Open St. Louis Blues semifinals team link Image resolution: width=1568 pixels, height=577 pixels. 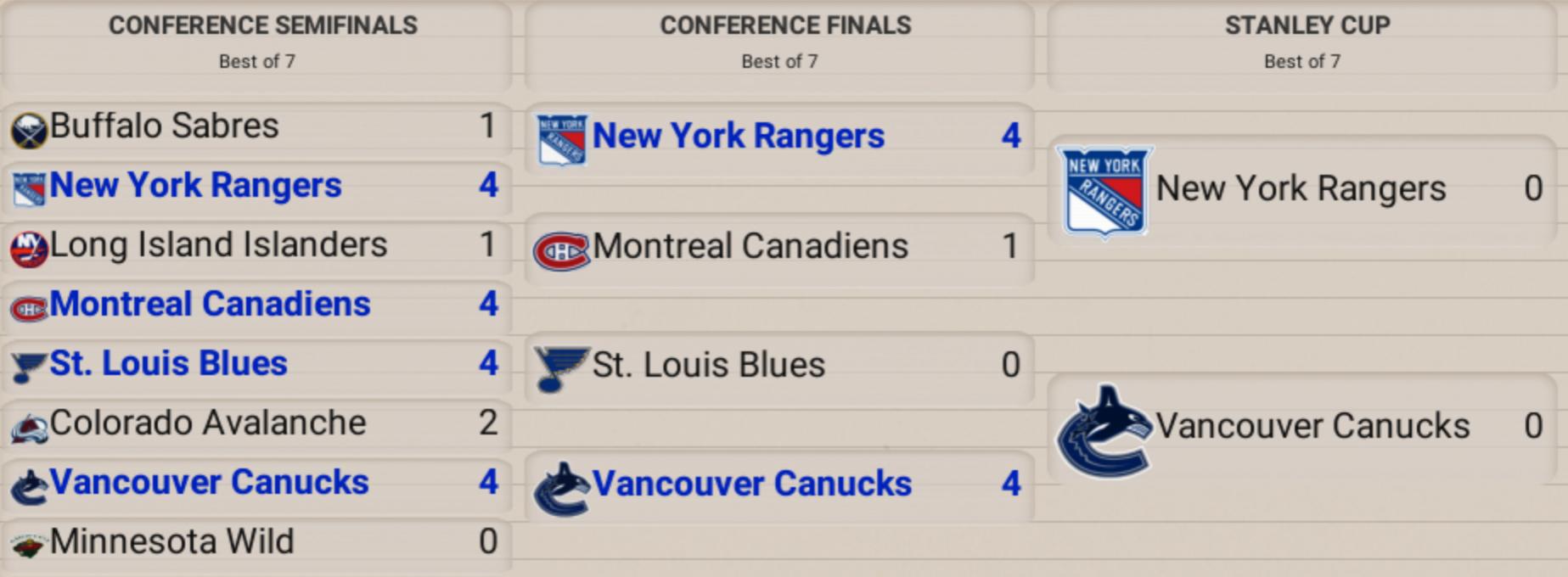168,364
